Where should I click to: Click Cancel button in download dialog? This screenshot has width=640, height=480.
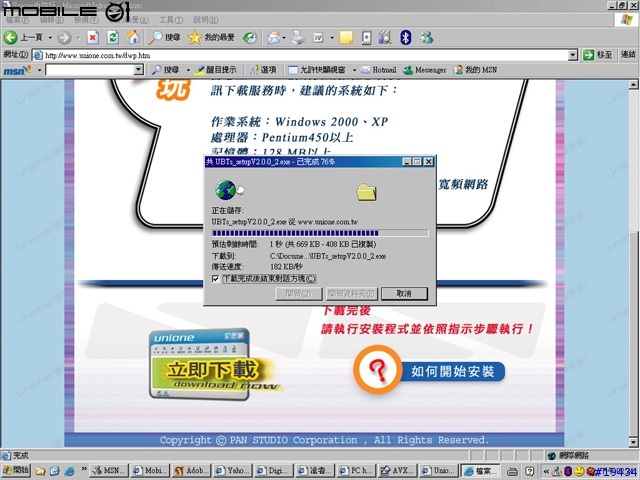[x=404, y=293]
